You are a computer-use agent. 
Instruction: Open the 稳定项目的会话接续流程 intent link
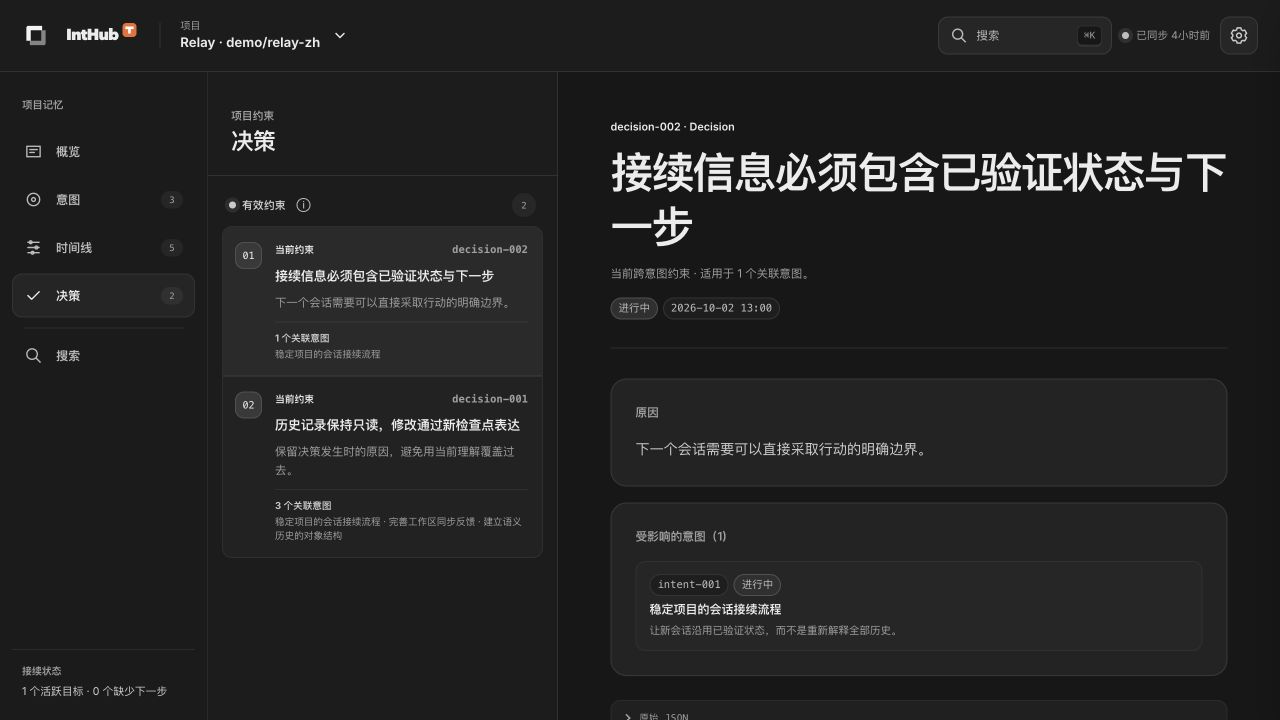coord(715,609)
